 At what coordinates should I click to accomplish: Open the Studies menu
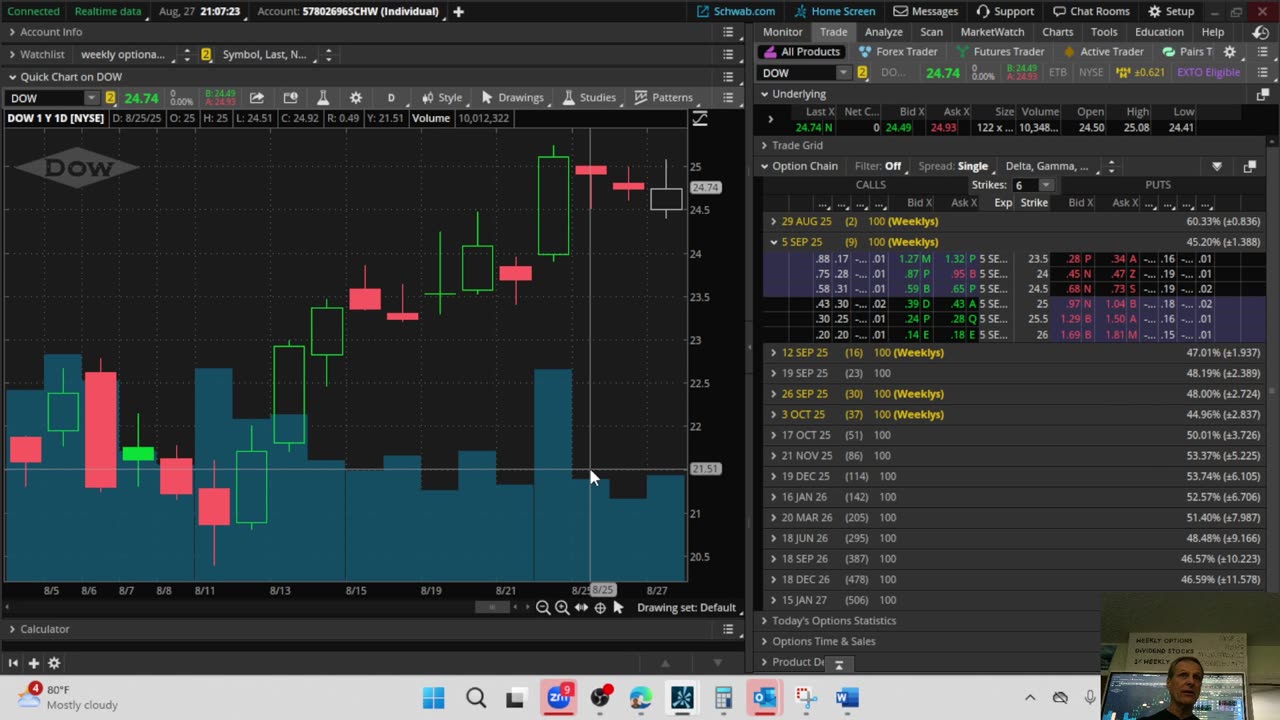coord(589,97)
